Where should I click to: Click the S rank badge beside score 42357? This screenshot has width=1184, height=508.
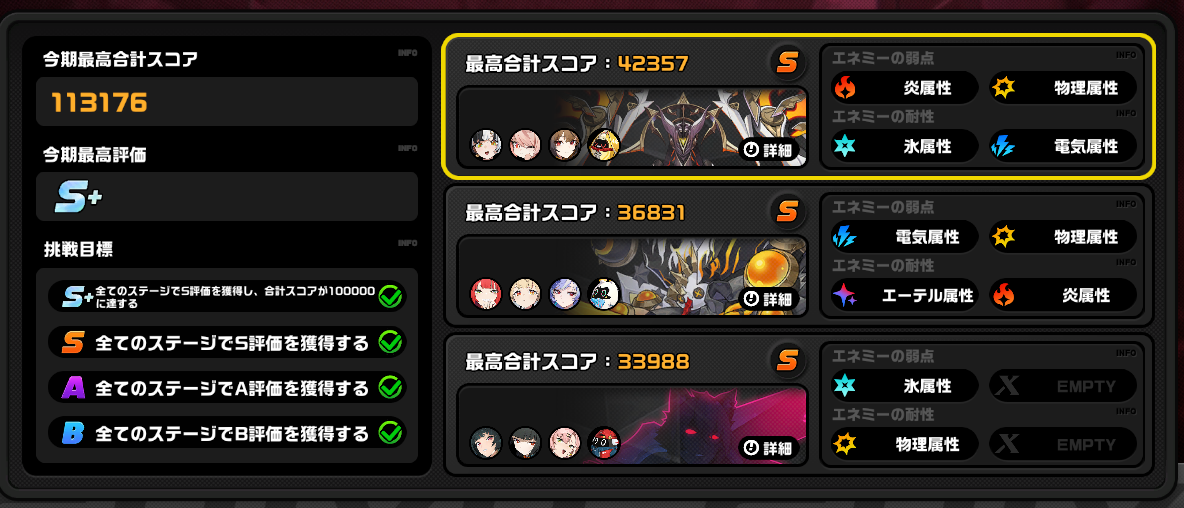click(x=787, y=63)
